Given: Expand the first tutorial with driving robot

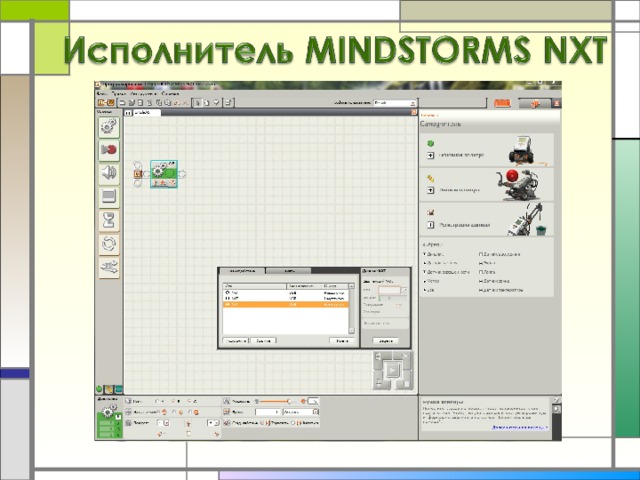Looking at the screenshot, I should (x=430, y=156).
